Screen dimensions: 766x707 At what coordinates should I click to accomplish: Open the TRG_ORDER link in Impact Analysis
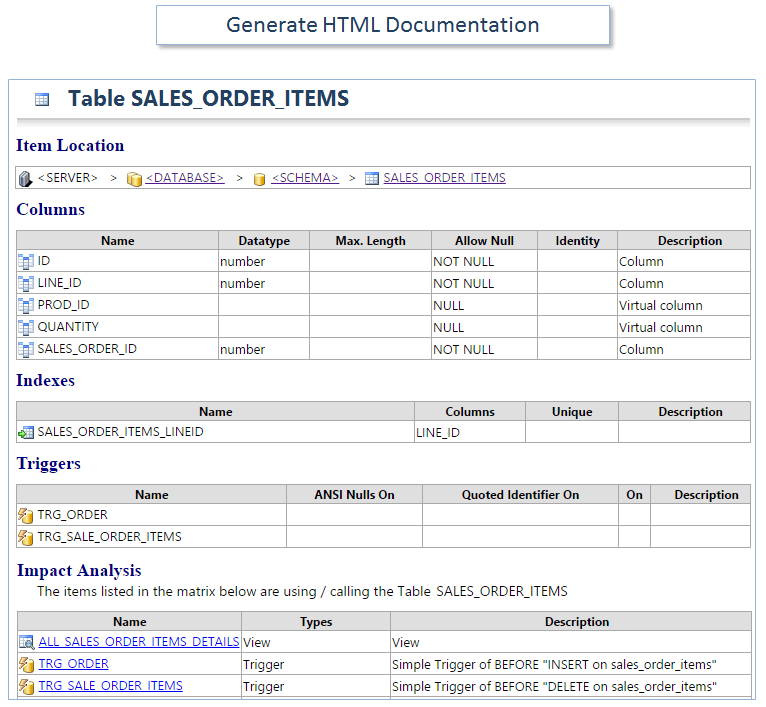73,664
